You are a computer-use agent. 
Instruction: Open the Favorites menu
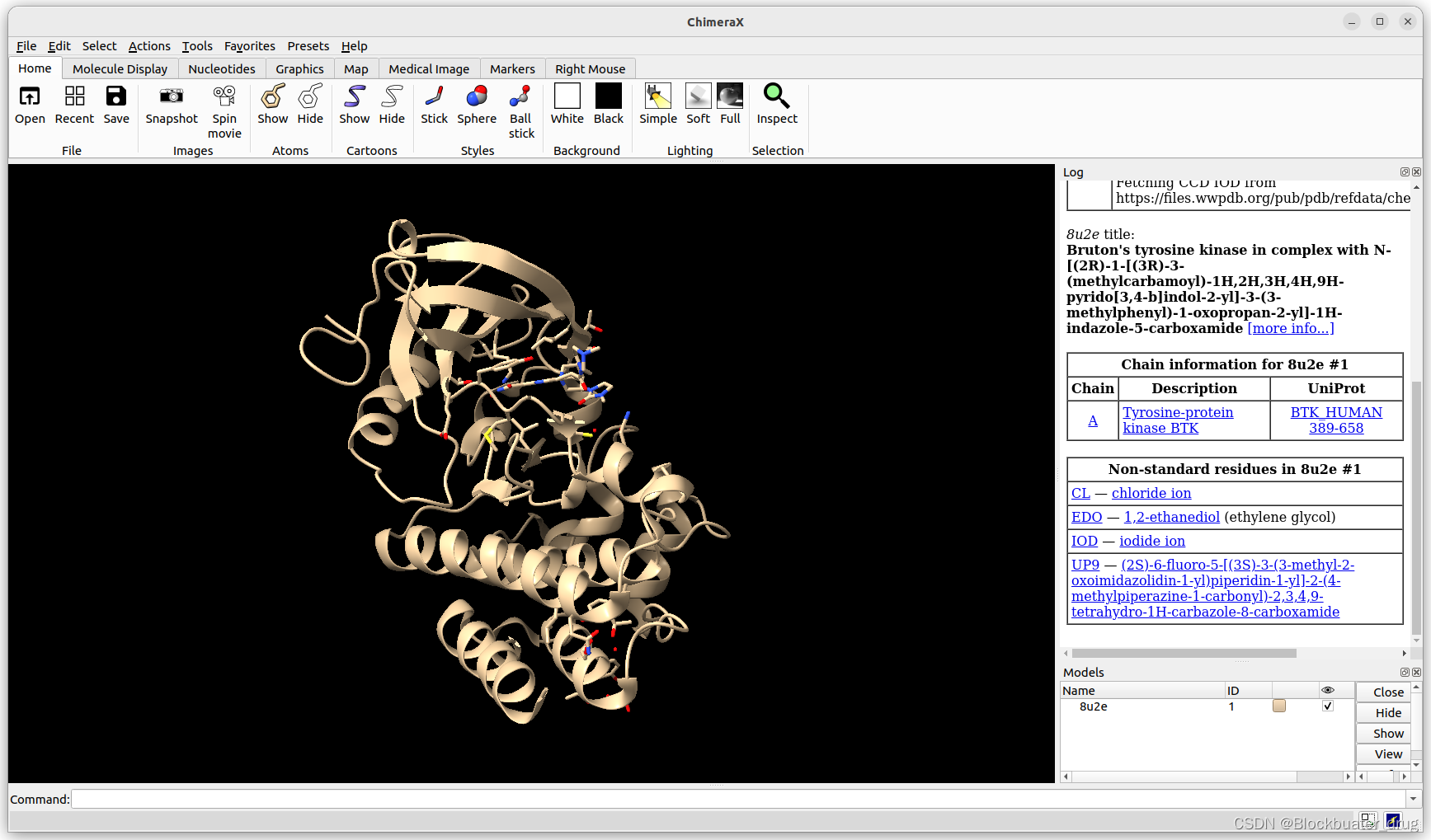pos(250,46)
